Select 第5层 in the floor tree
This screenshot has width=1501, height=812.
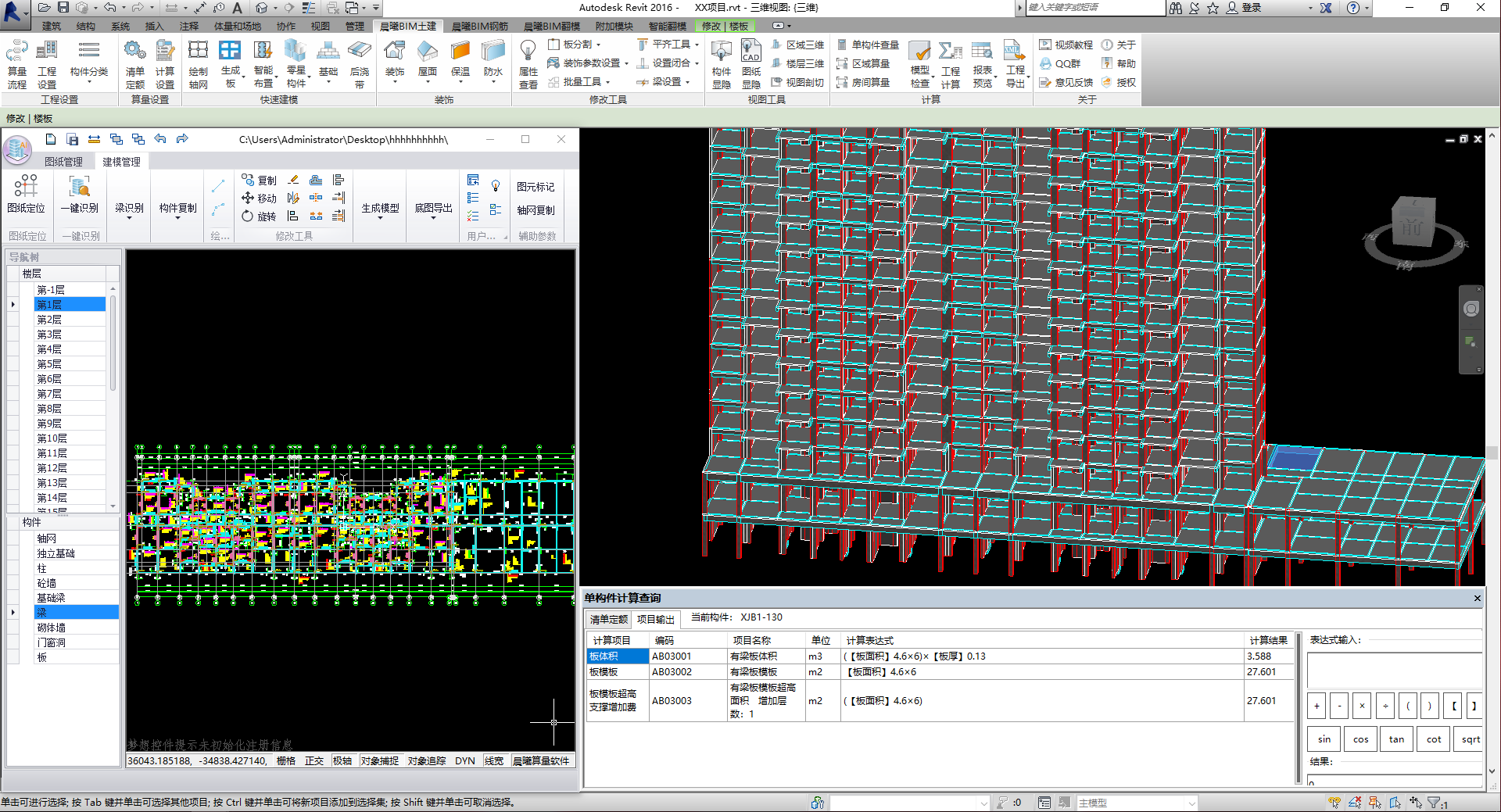(69, 363)
